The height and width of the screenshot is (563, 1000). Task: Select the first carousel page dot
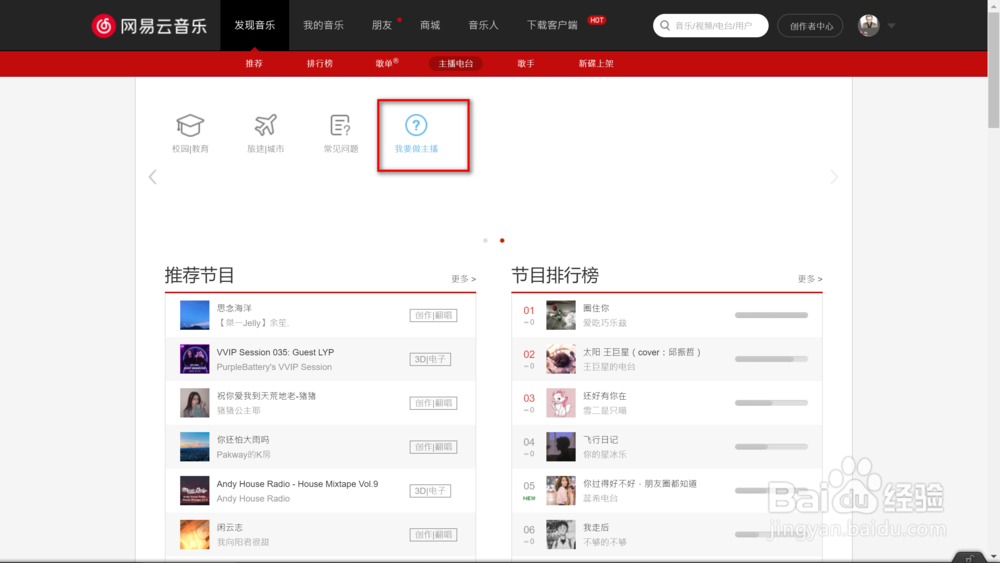point(485,240)
